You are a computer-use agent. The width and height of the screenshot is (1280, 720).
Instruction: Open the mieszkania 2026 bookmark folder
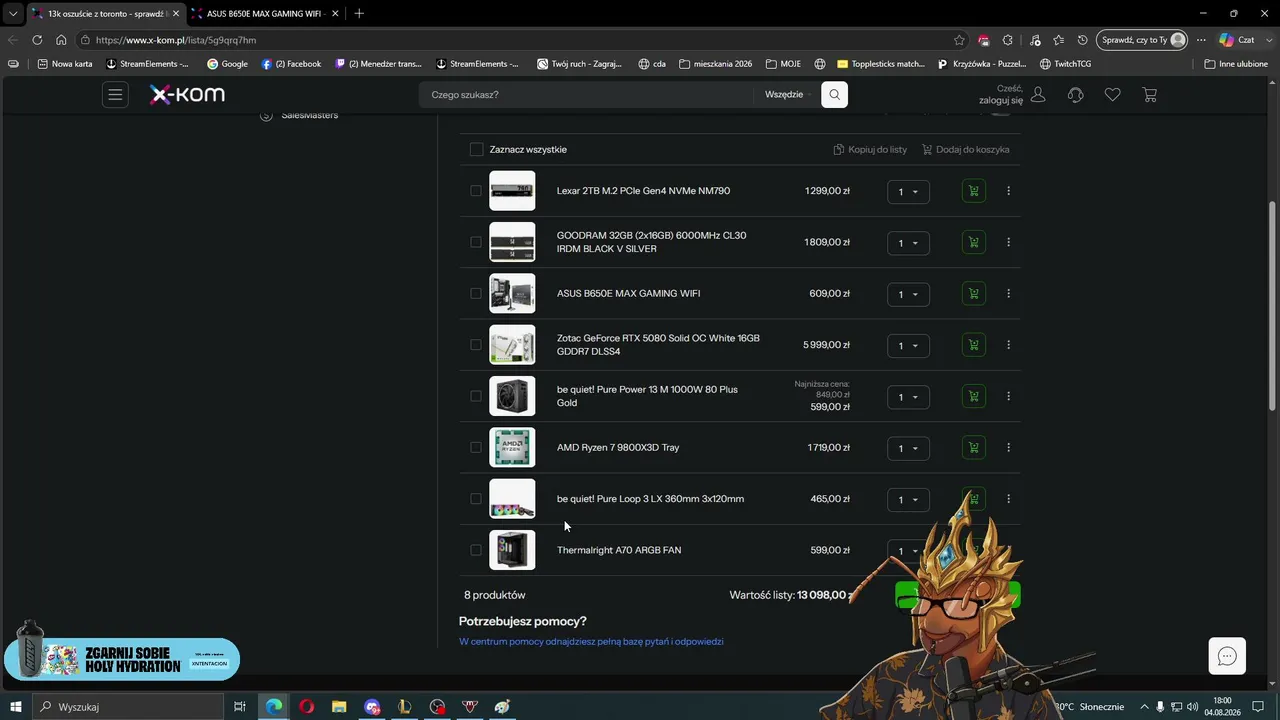(715, 64)
